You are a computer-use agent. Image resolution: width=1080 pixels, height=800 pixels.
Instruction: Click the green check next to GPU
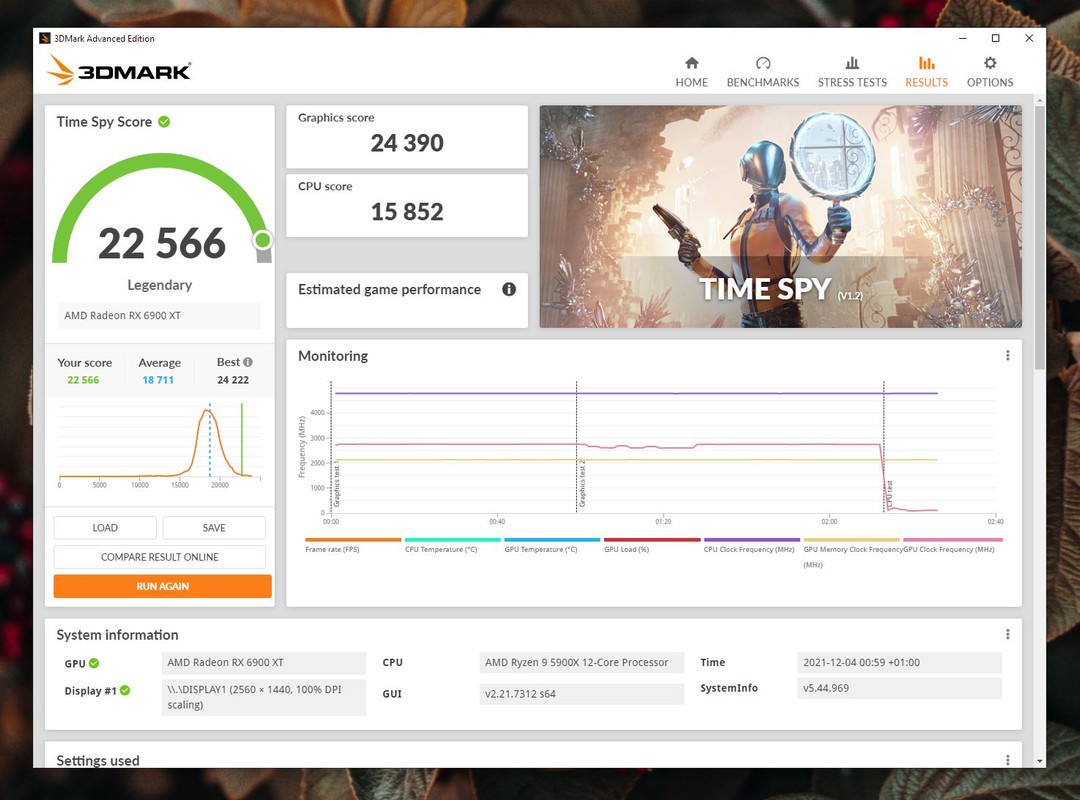point(94,663)
